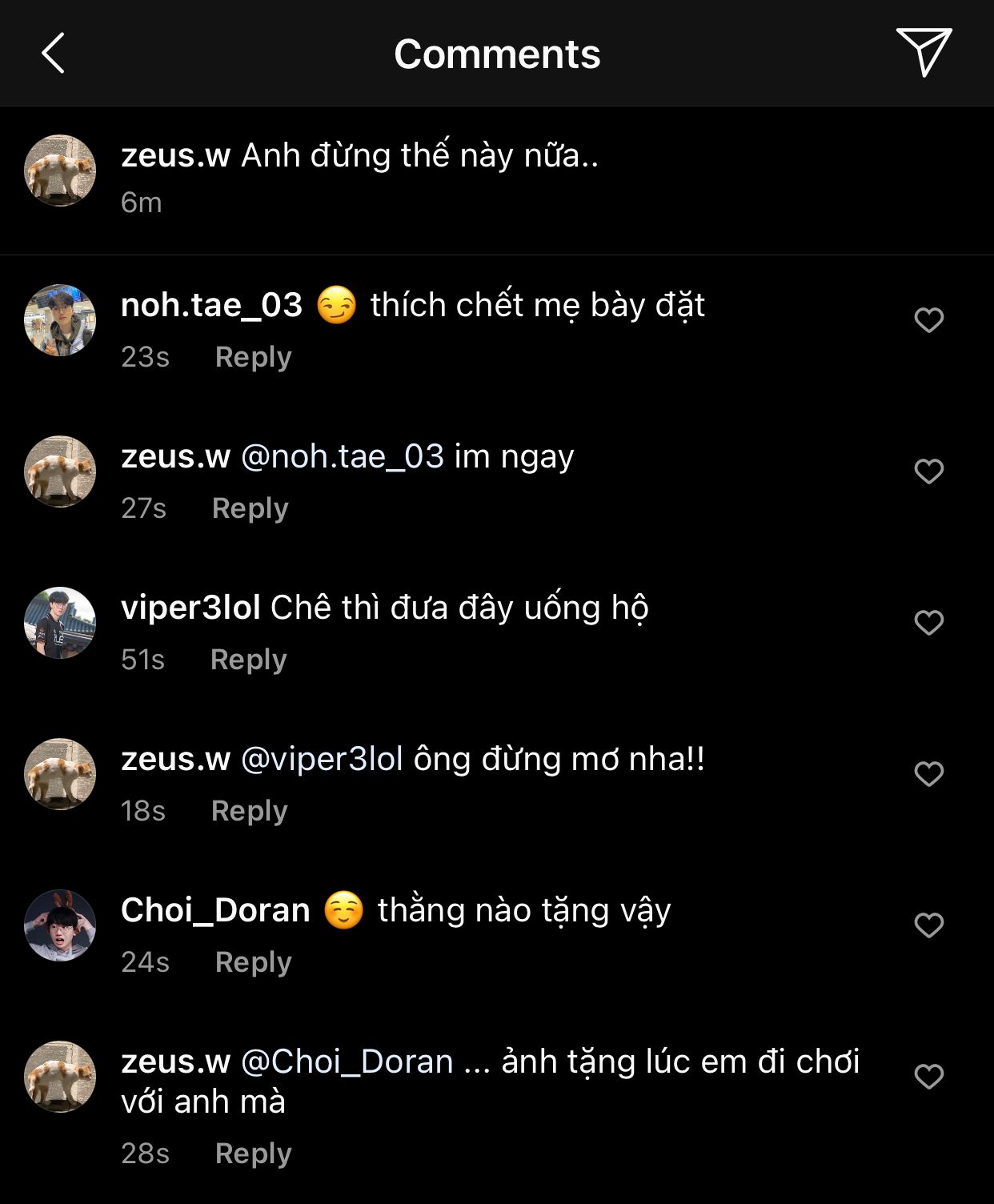The width and height of the screenshot is (994, 1204).
Task: Tap the back arrow in Comments header
Action: pos(53,54)
